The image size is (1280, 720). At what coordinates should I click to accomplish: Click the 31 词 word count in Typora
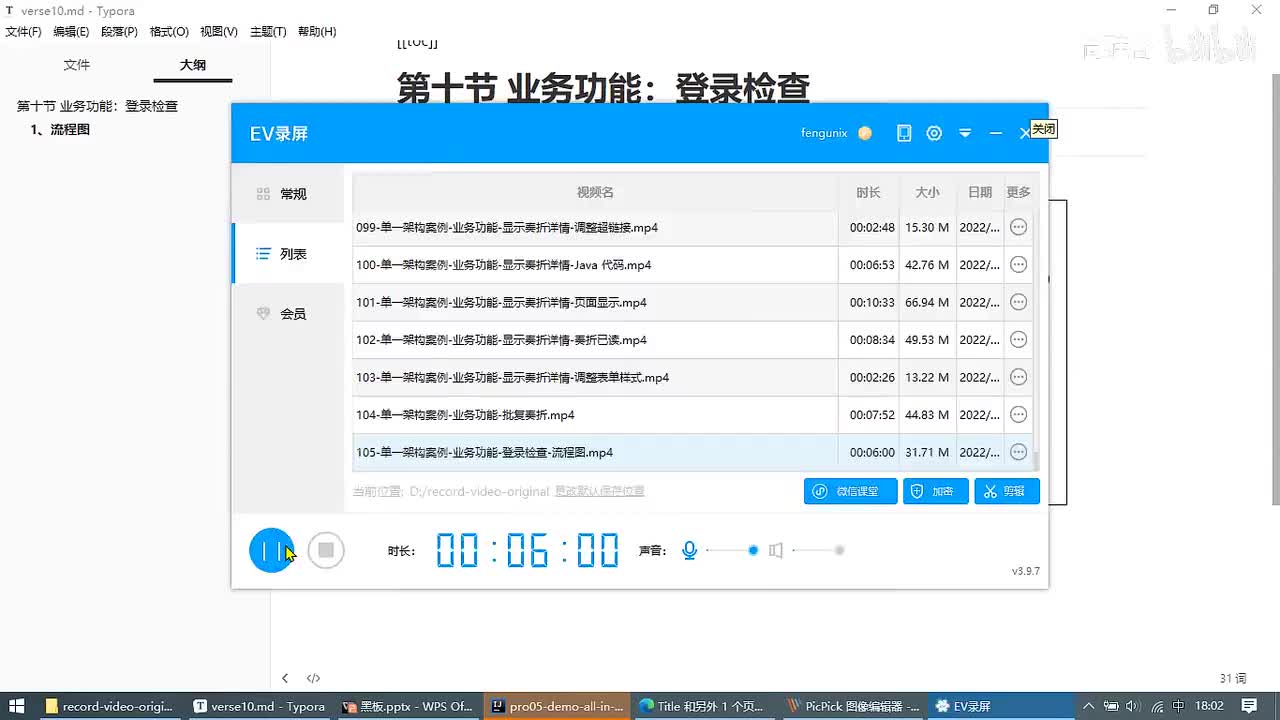(1233, 678)
